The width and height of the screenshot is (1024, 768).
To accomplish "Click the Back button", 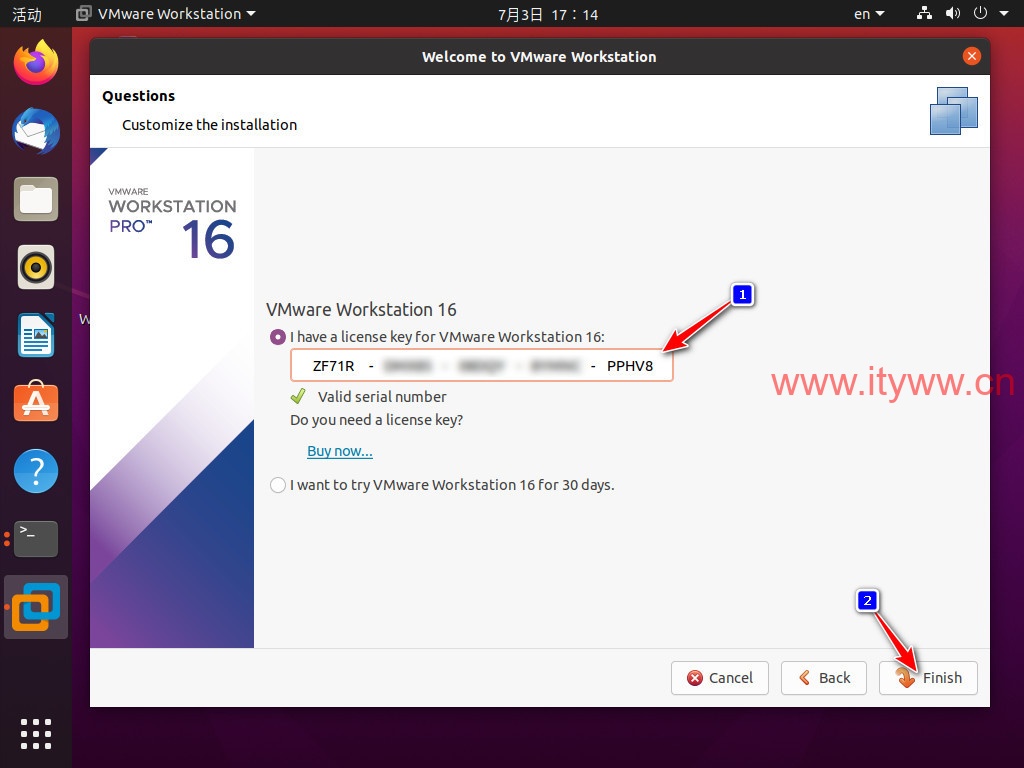I will (x=824, y=678).
